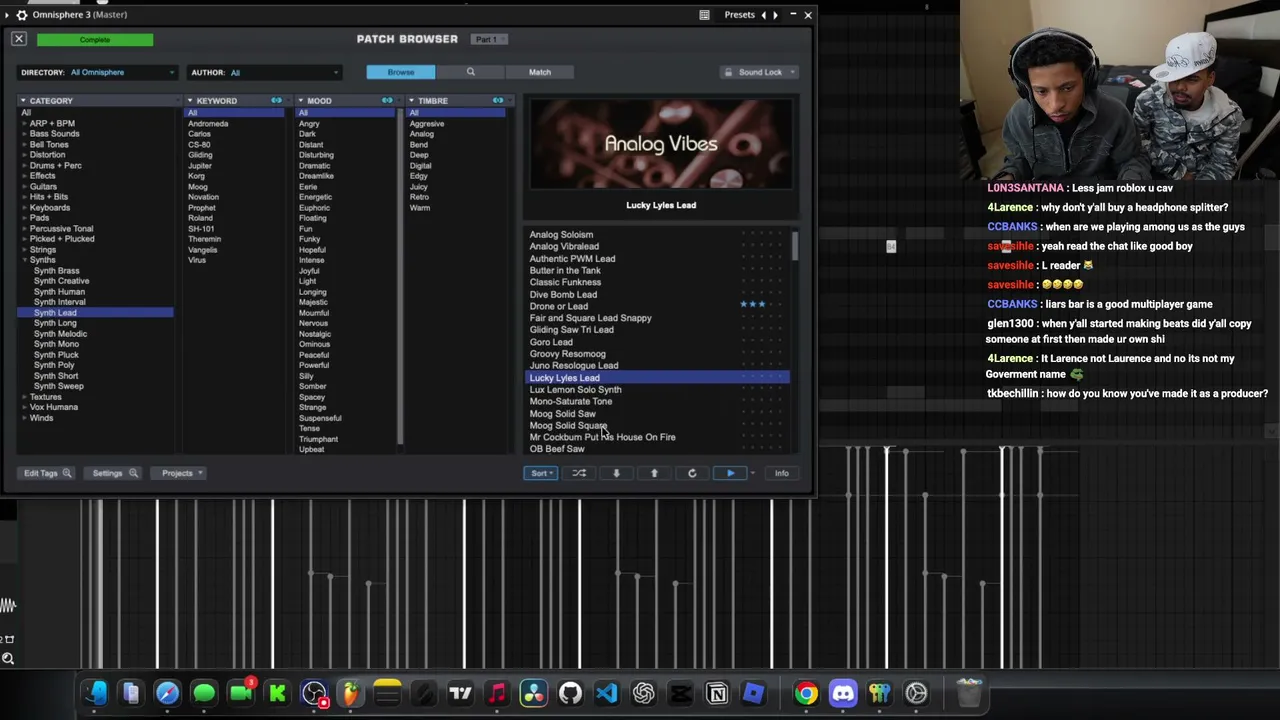Toggle the Timbre column link icon

click(498, 101)
